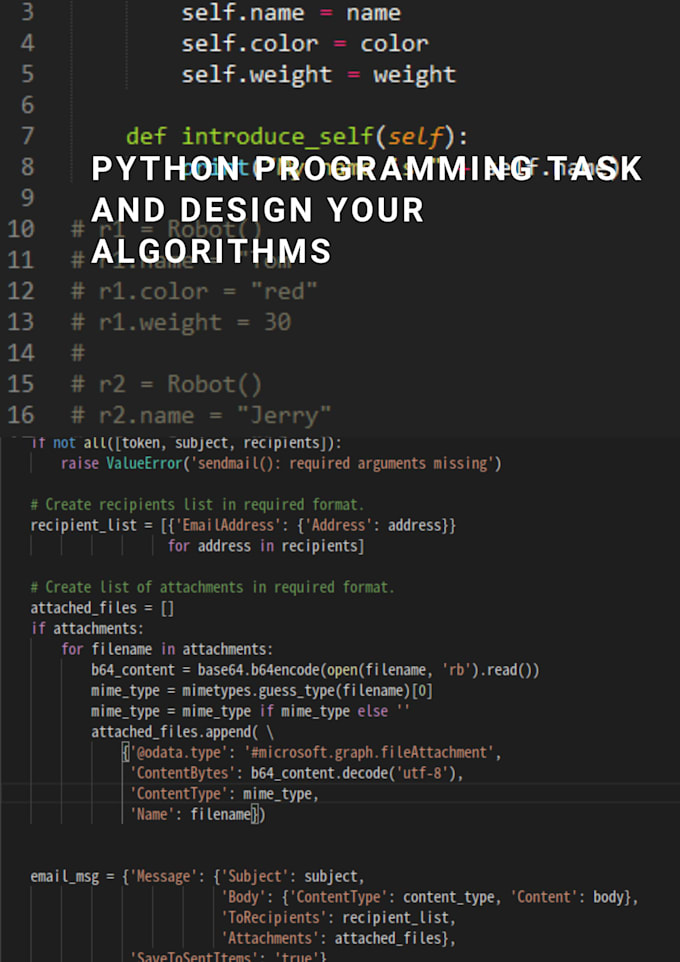Click the 'raise ValueError' line
Image resolution: width=680 pixels, height=962 pixels.
click(281, 463)
